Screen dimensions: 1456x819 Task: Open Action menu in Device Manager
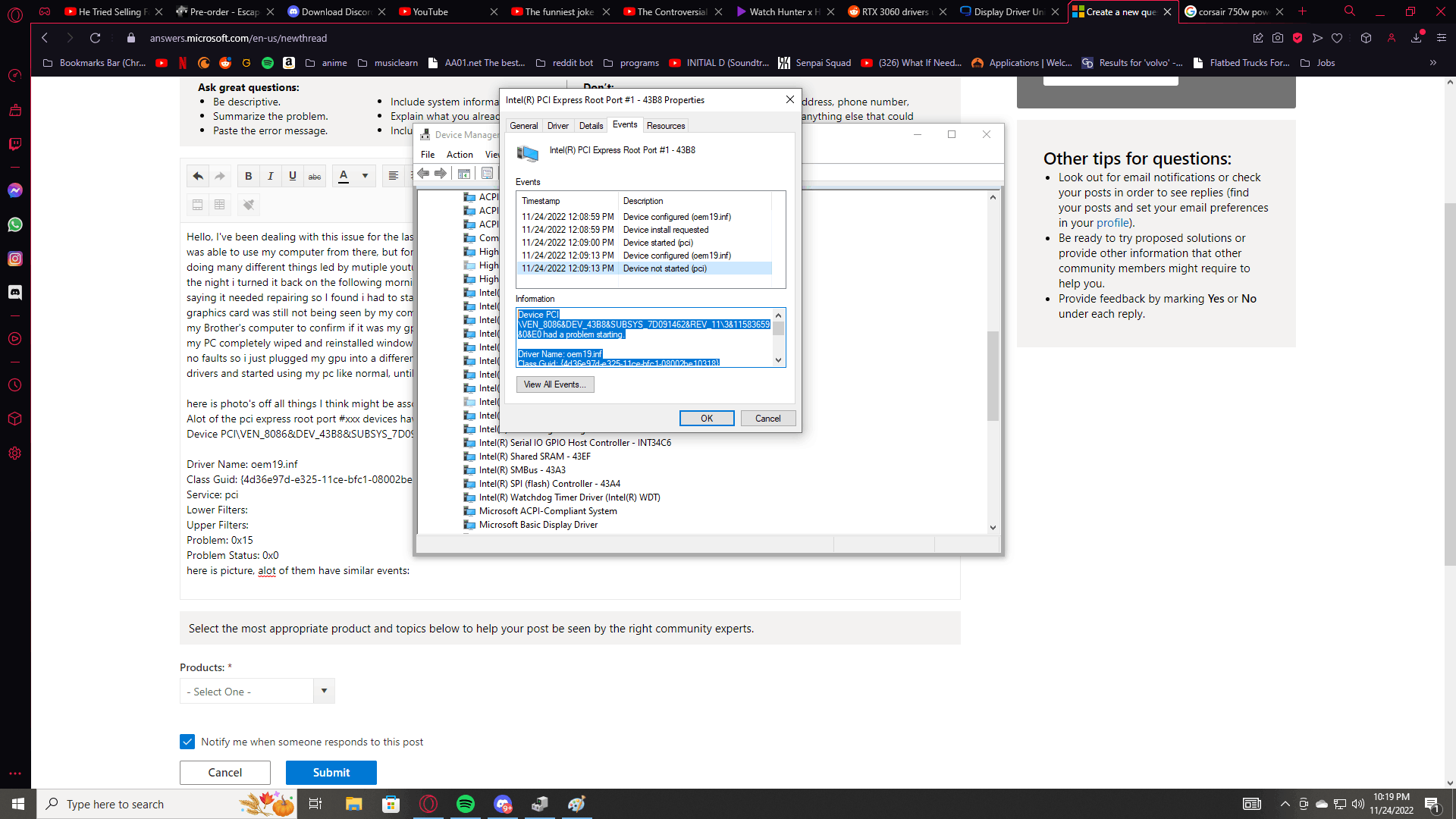pyautogui.click(x=460, y=155)
